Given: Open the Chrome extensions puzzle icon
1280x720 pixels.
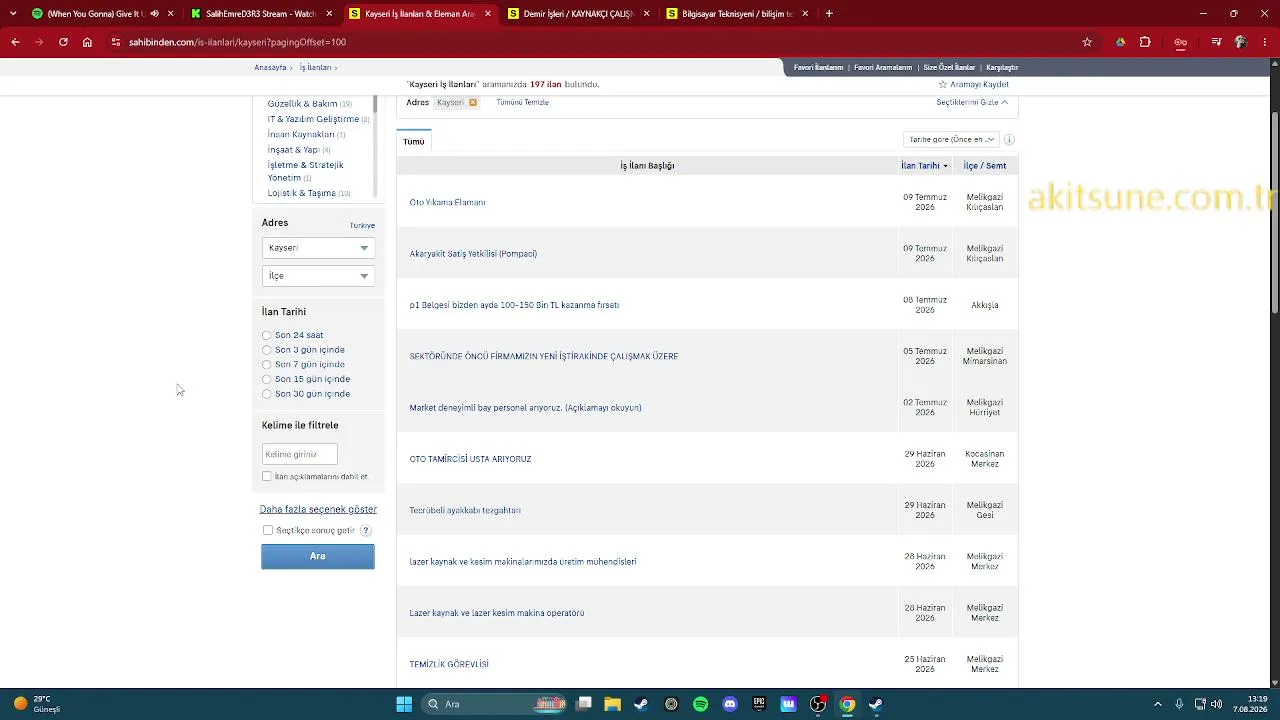Looking at the screenshot, I should 1145,42.
